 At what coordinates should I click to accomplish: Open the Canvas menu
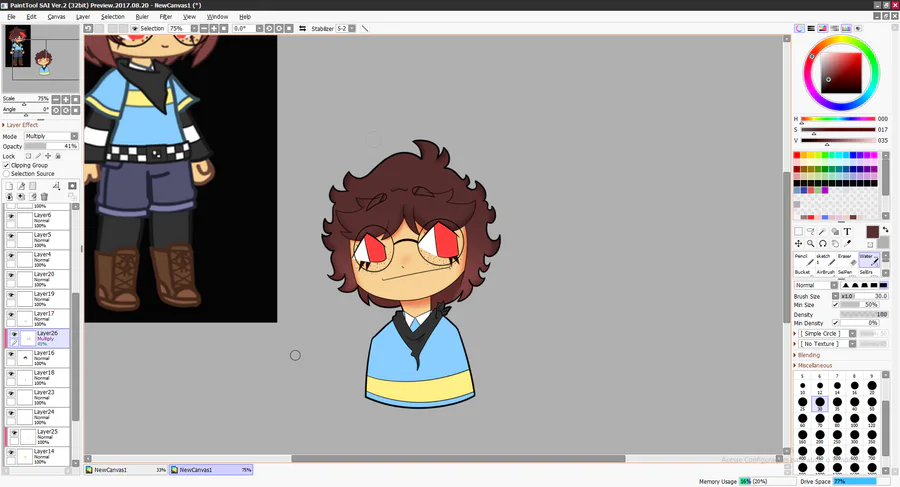(56, 17)
